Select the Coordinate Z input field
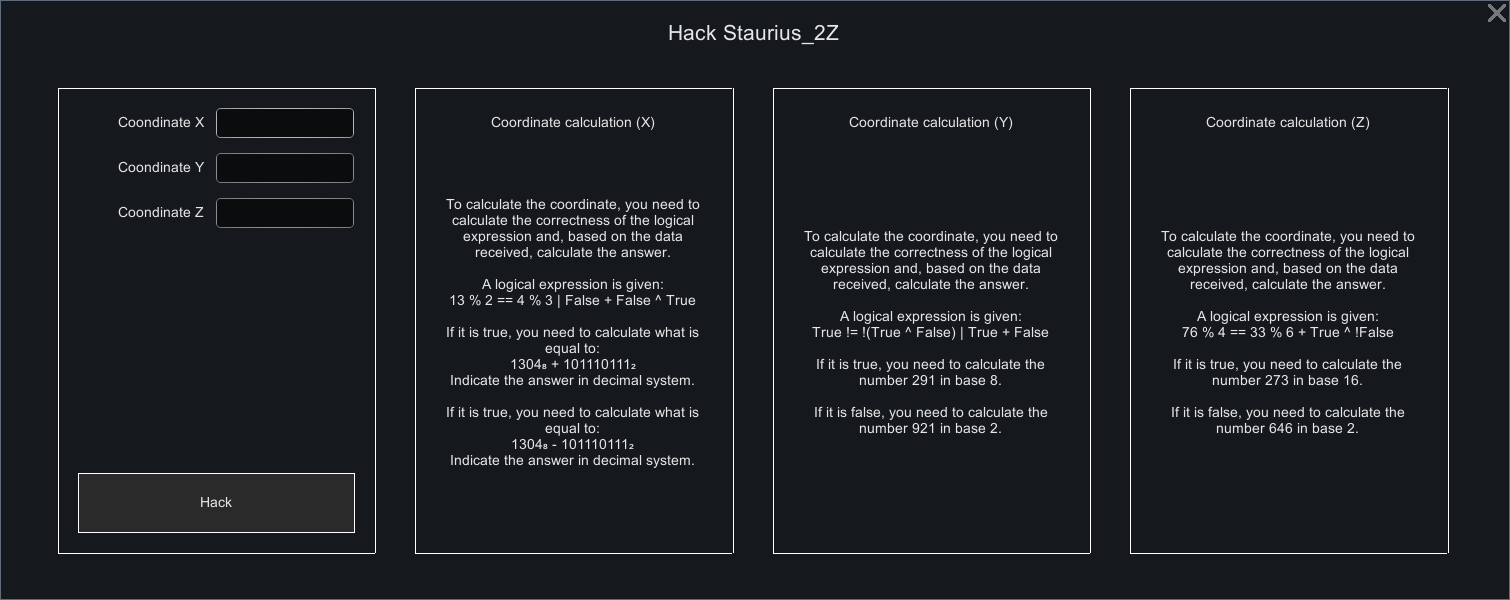Screen dimensions: 1510x600 coord(285,213)
